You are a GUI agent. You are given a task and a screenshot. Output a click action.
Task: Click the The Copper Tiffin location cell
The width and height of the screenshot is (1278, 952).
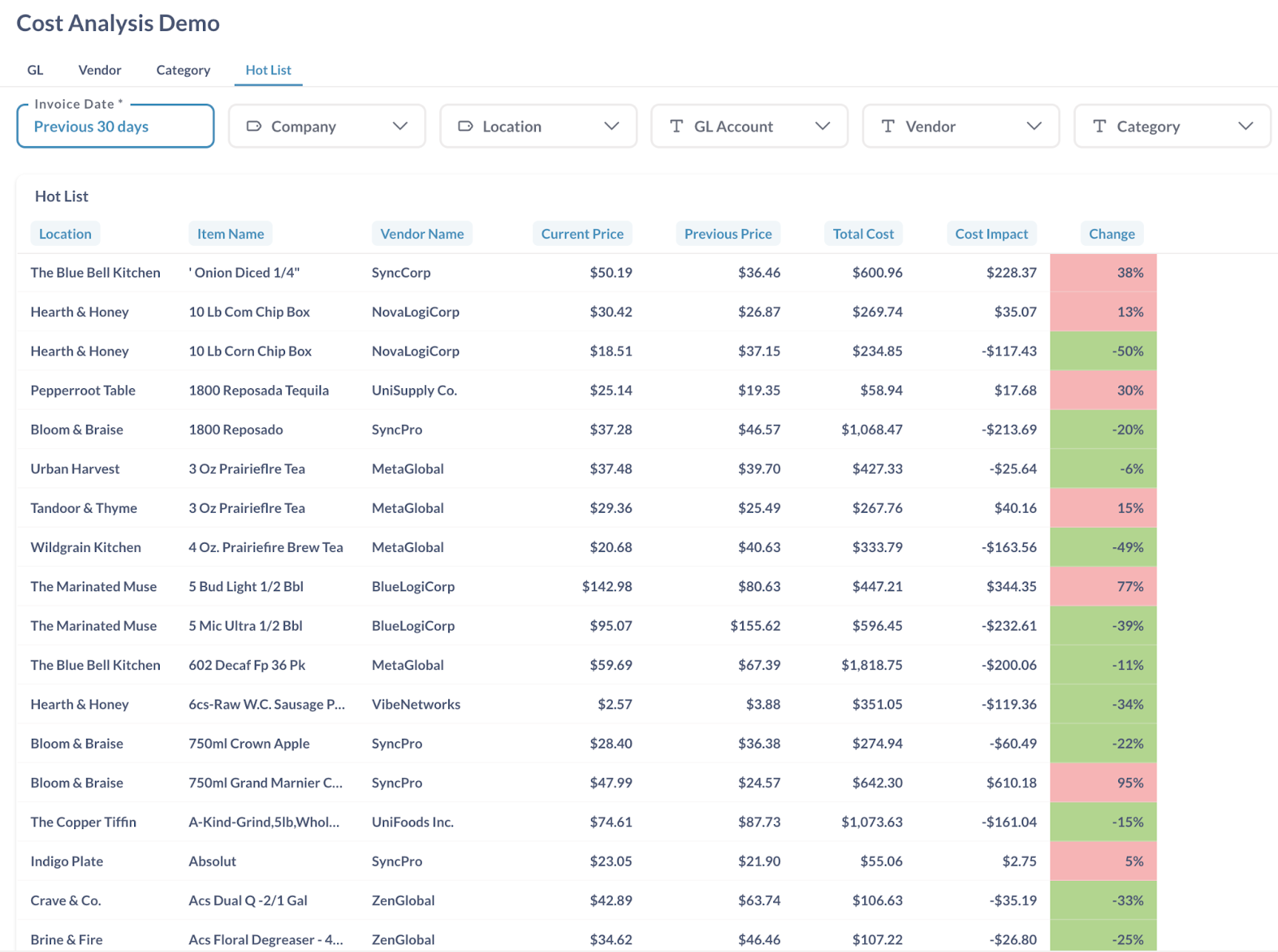click(x=83, y=822)
